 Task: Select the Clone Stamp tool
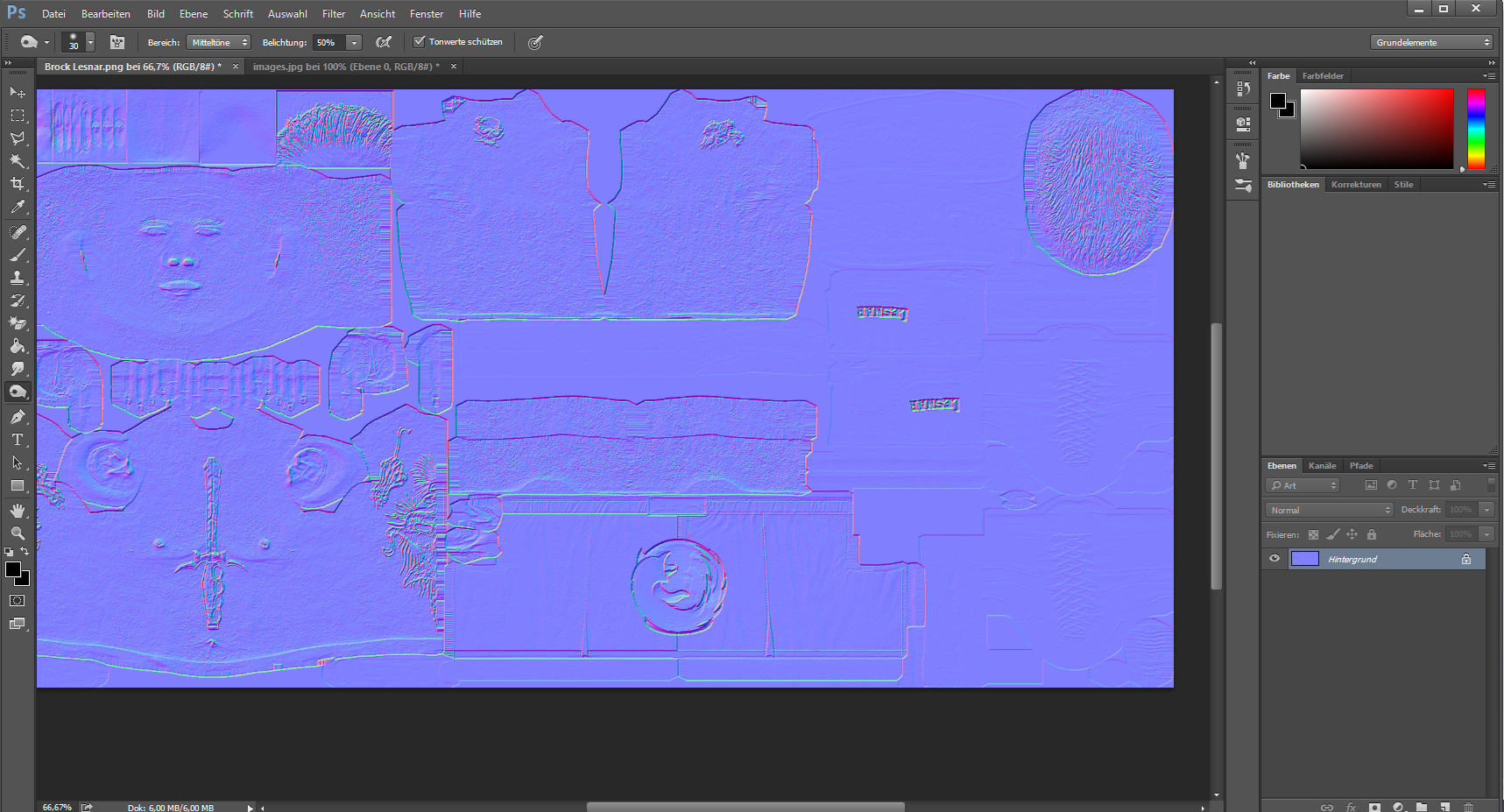pos(18,278)
